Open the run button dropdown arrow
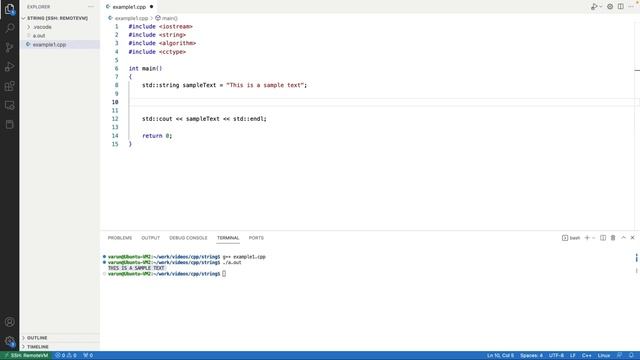This screenshot has width=640, height=360. click(x=600, y=7)
